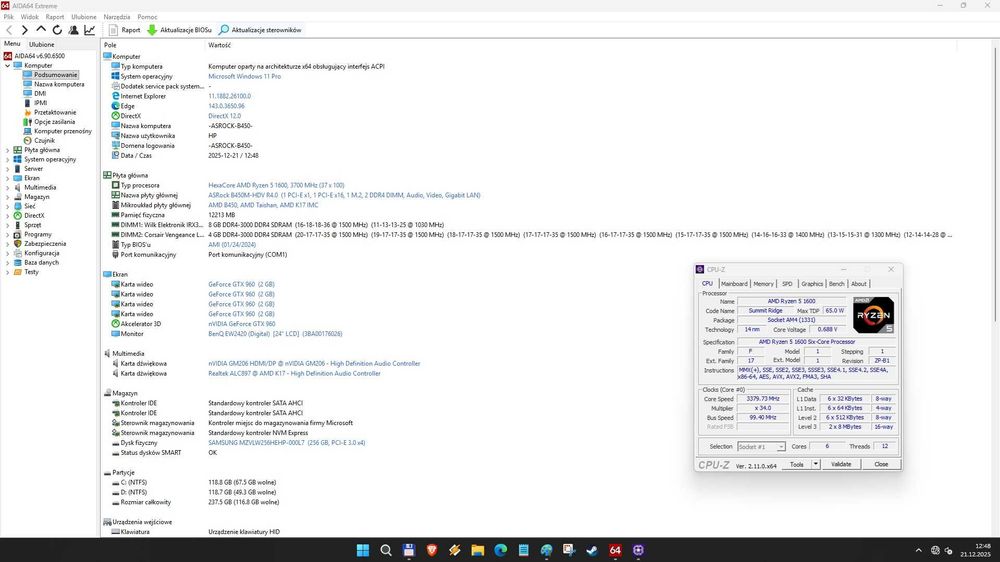Go forward with the AIDA64 toolbar arrow
1000x562 pixels.
click(x=24, y=30)
